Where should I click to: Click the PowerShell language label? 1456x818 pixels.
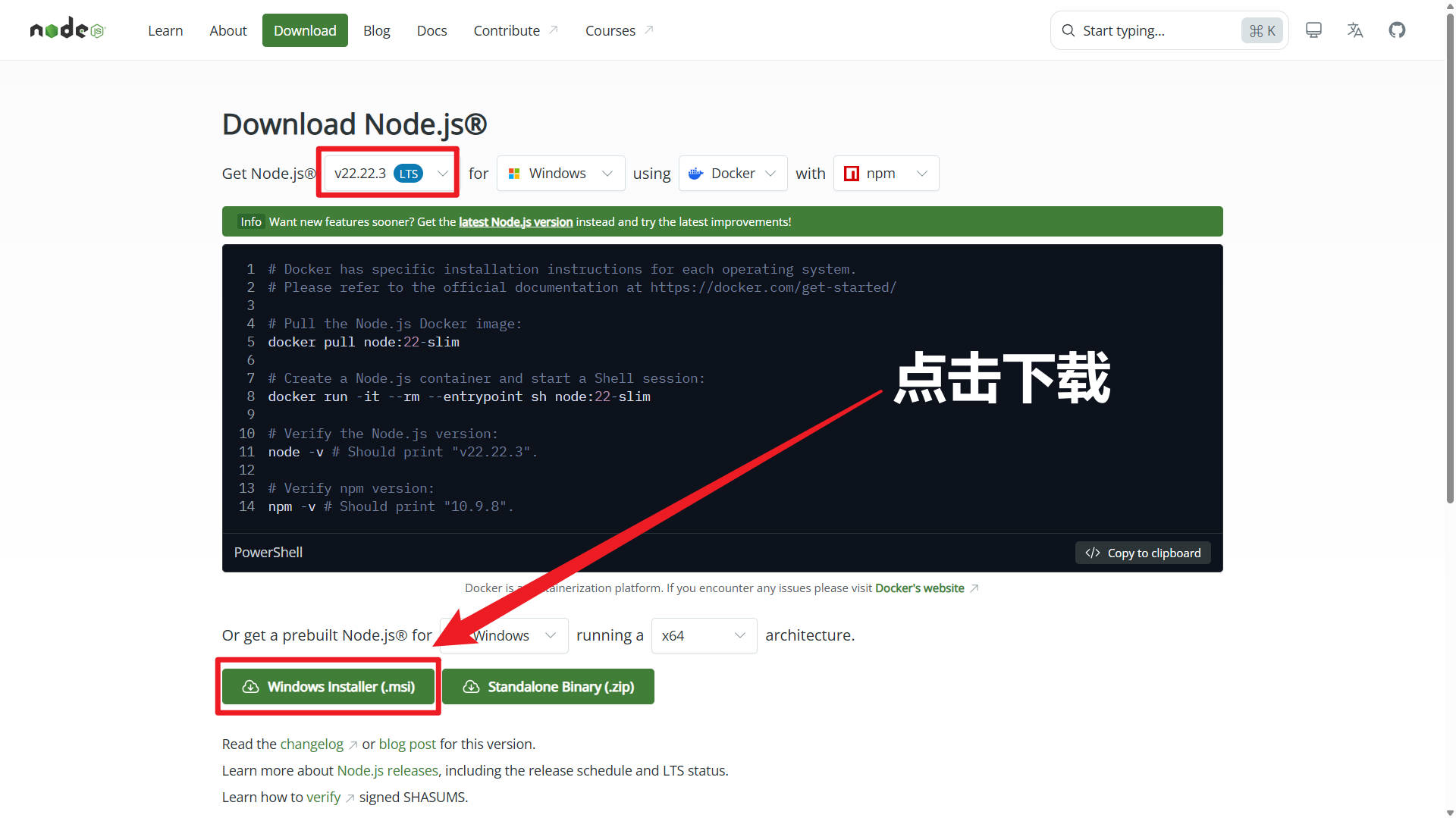click(x=268, y=553)
